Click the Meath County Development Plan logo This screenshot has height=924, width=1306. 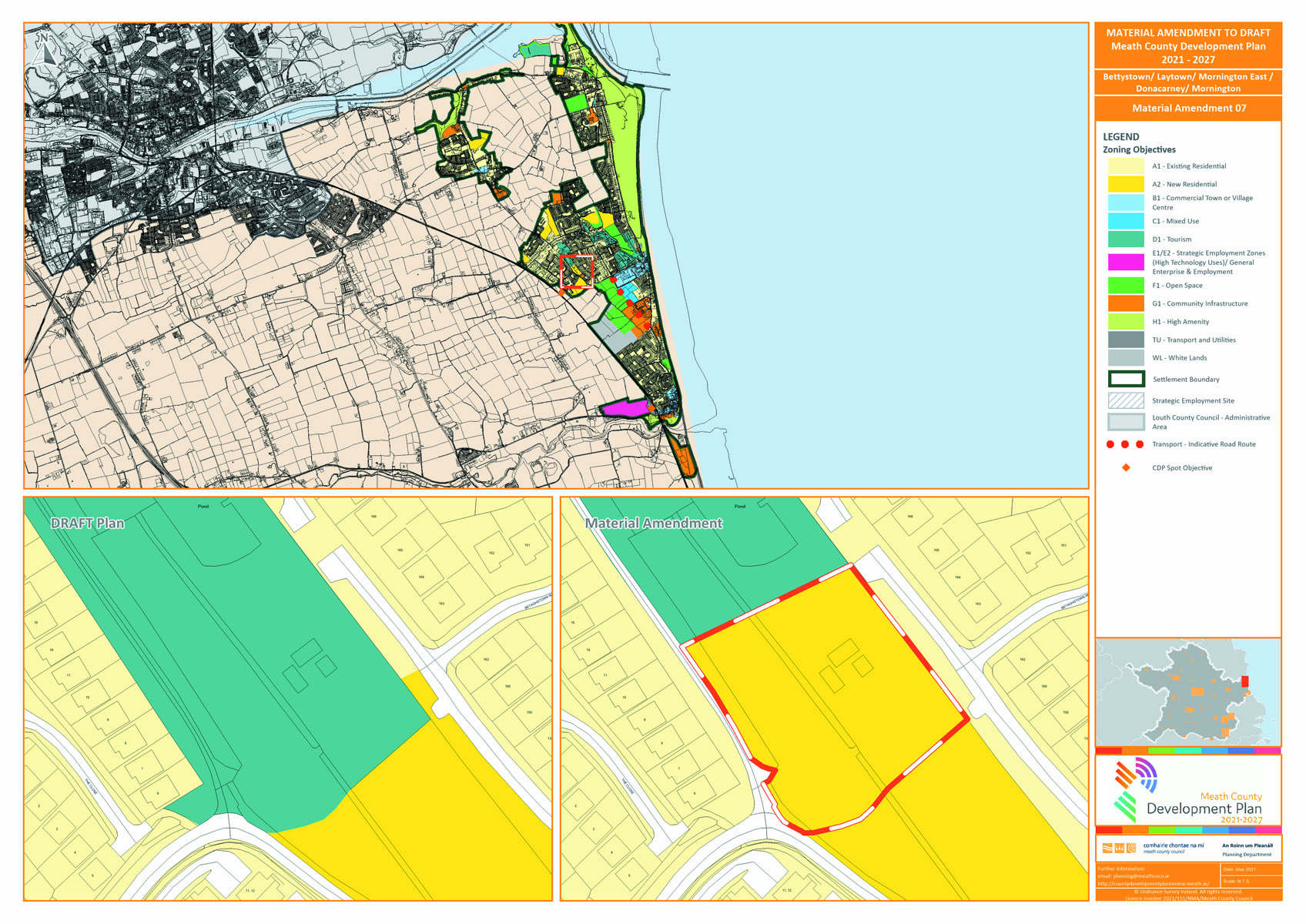point(1188,792)
